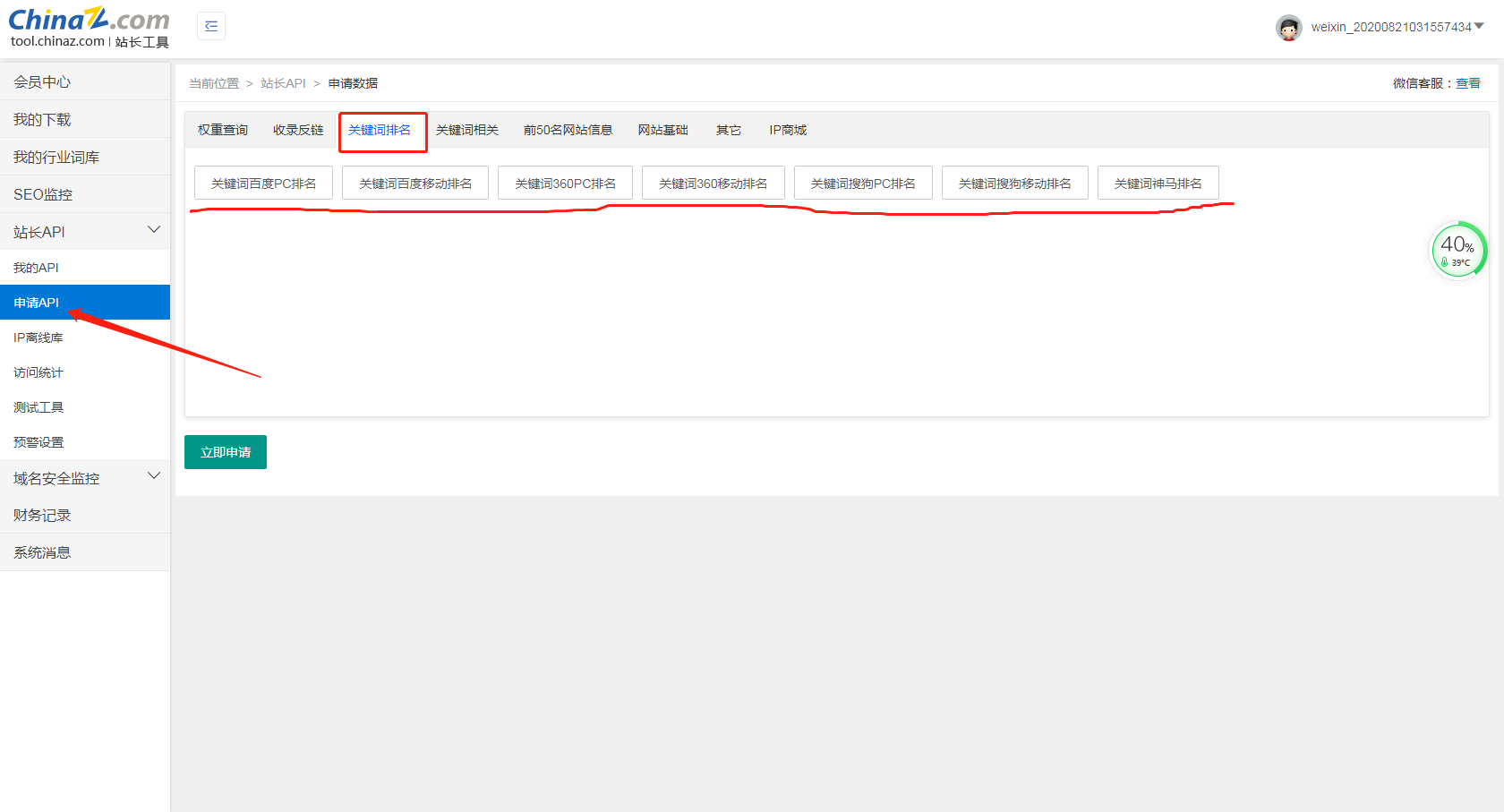Viewport: 1504px width, 812px height.
Task: Open the 前50名网站信息 tab
Action: (568, 131)
